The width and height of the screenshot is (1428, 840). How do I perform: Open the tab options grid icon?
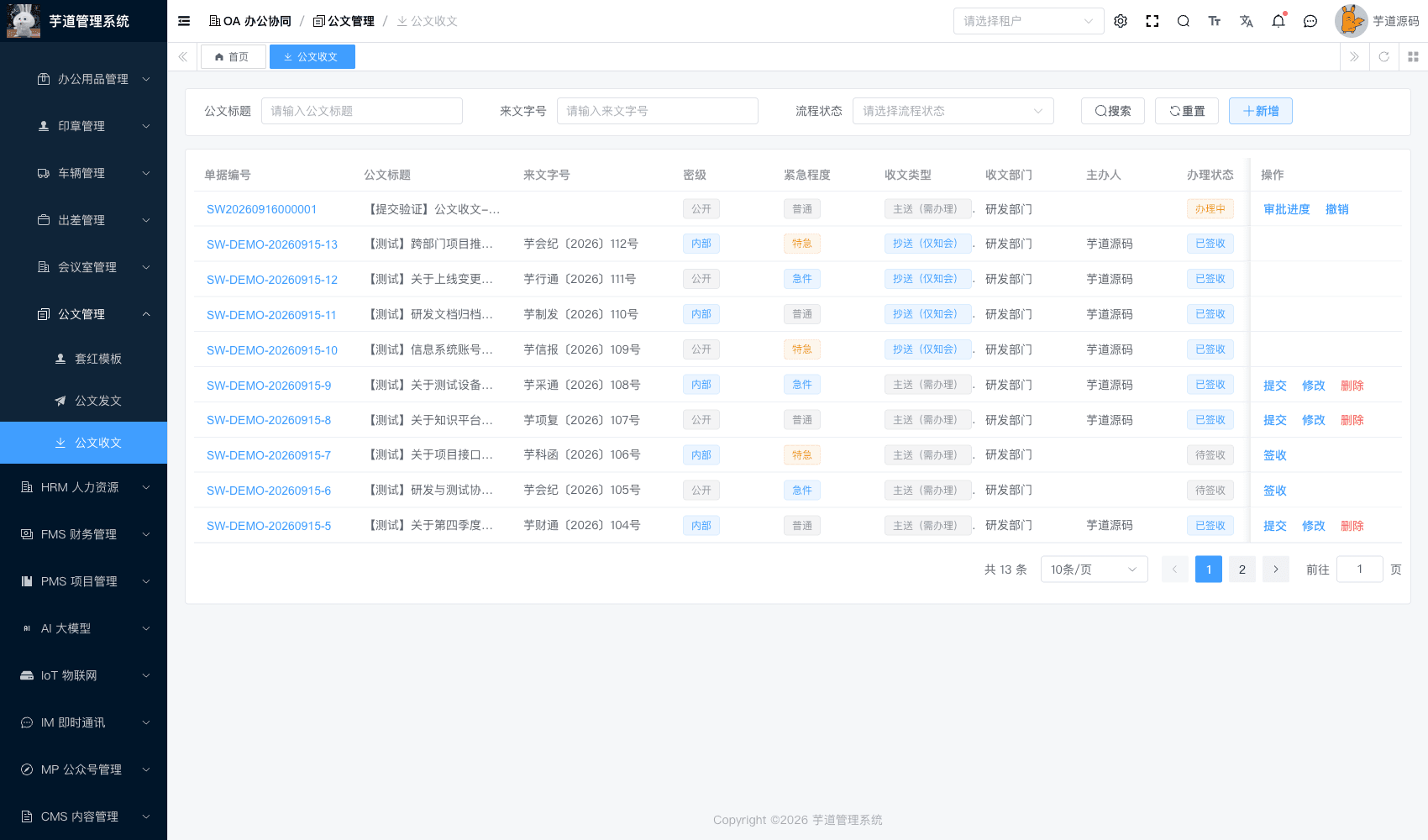coord(1413,57)
